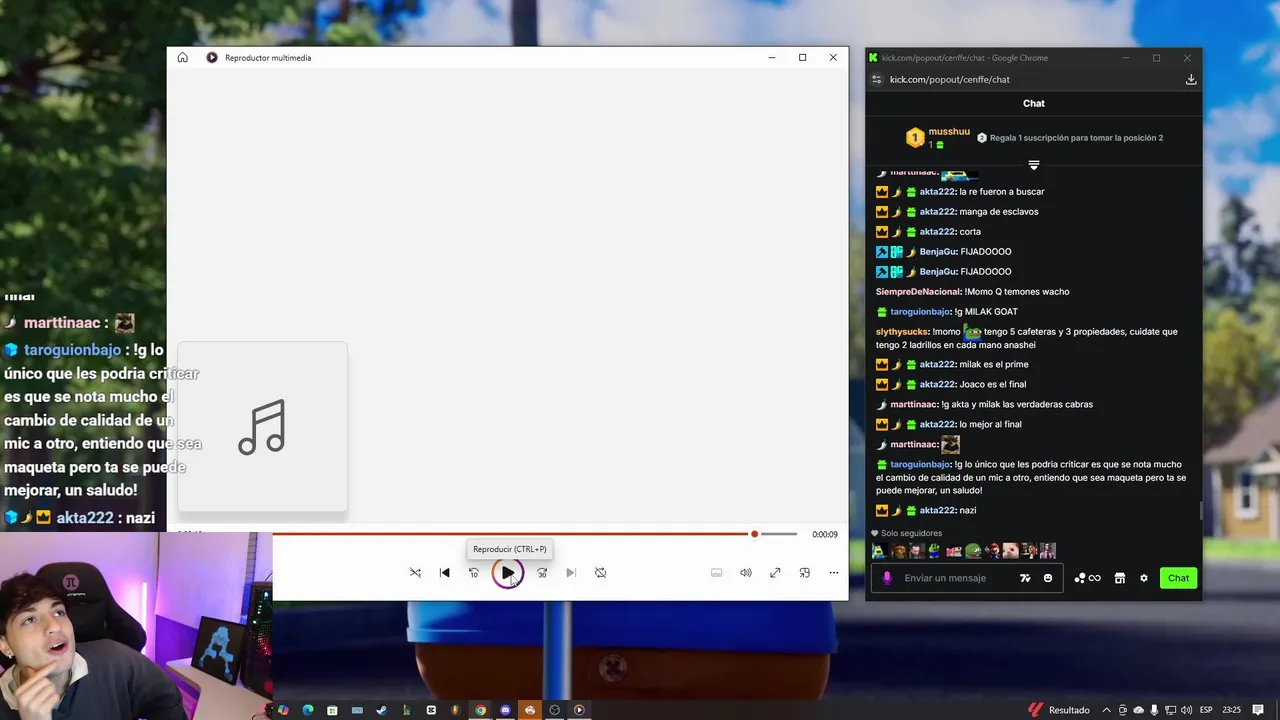The width and height of the screenshot is (1280, 720).
Task: Open Steam from the taskbar
Action: (x=382, y=710)
